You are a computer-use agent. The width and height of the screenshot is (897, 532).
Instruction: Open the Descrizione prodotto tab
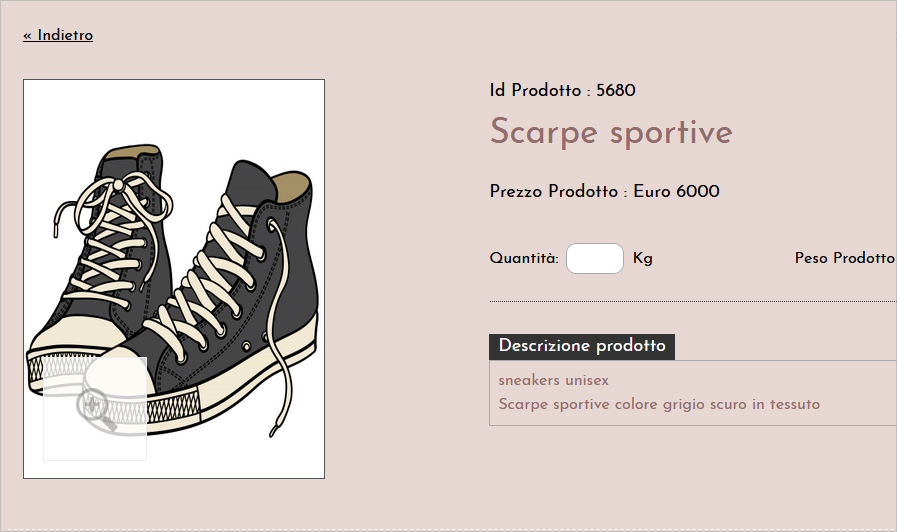pos(582,347)
